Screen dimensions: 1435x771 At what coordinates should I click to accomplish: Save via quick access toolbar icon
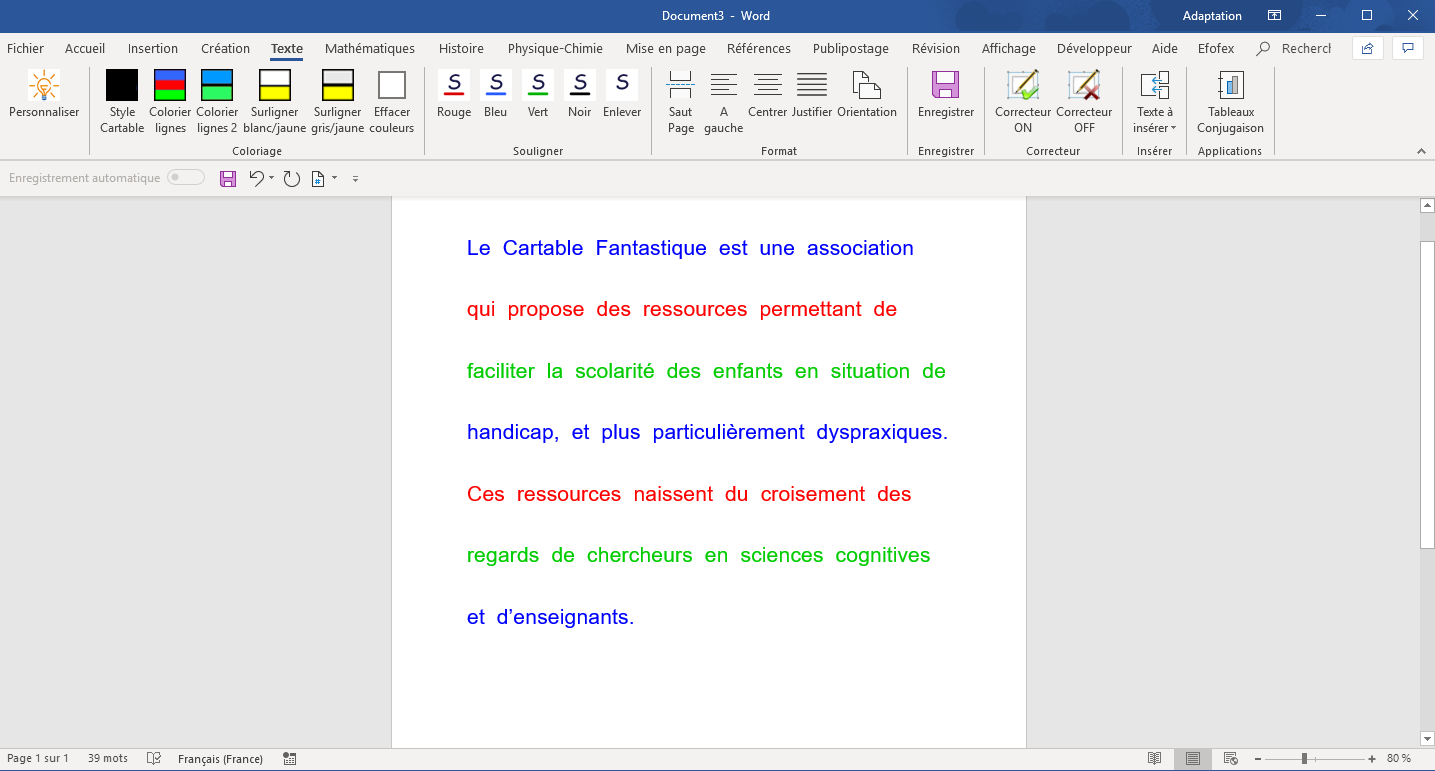[x=228, y=179]
